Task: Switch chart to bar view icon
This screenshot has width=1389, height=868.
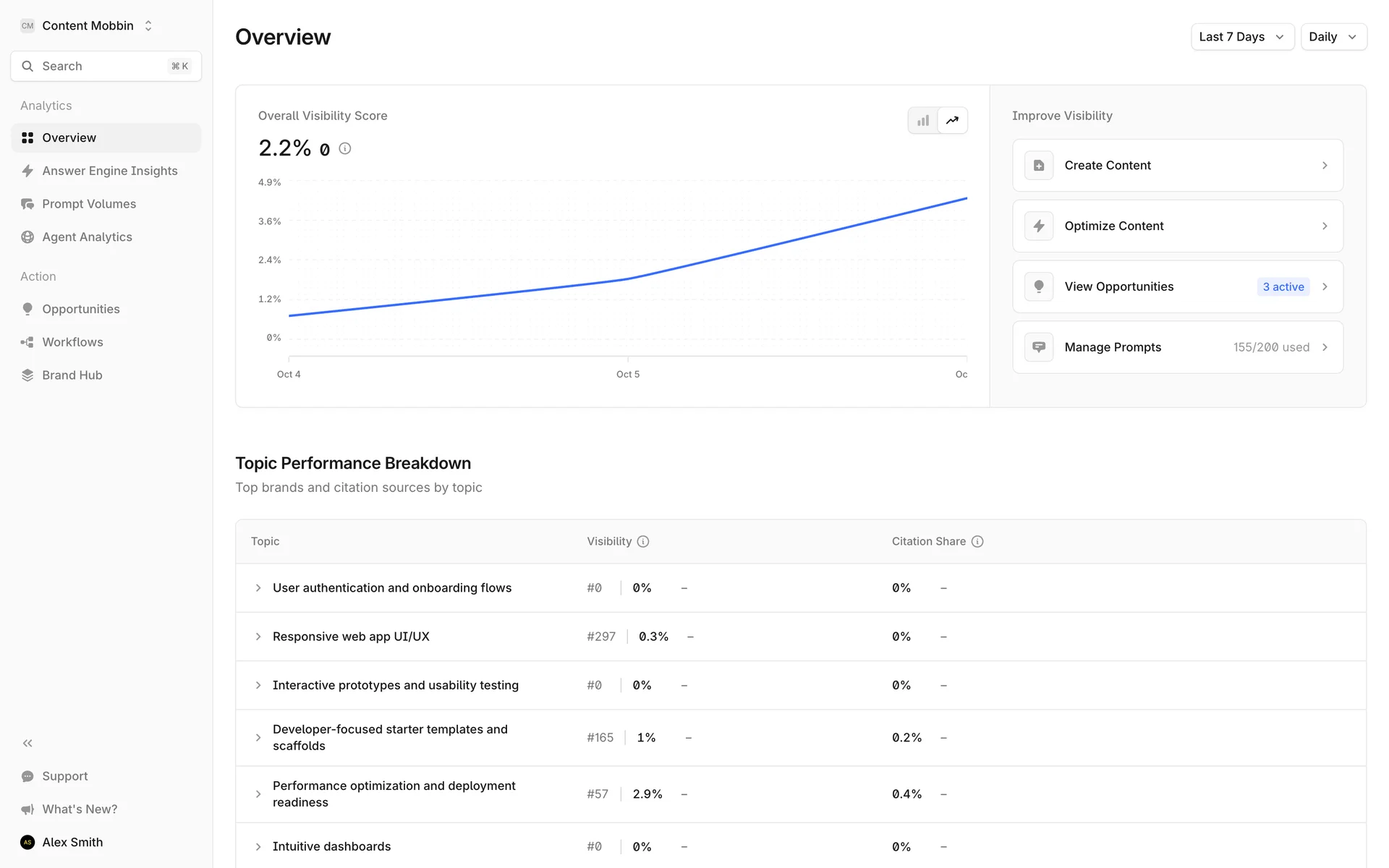Action: 923,121
